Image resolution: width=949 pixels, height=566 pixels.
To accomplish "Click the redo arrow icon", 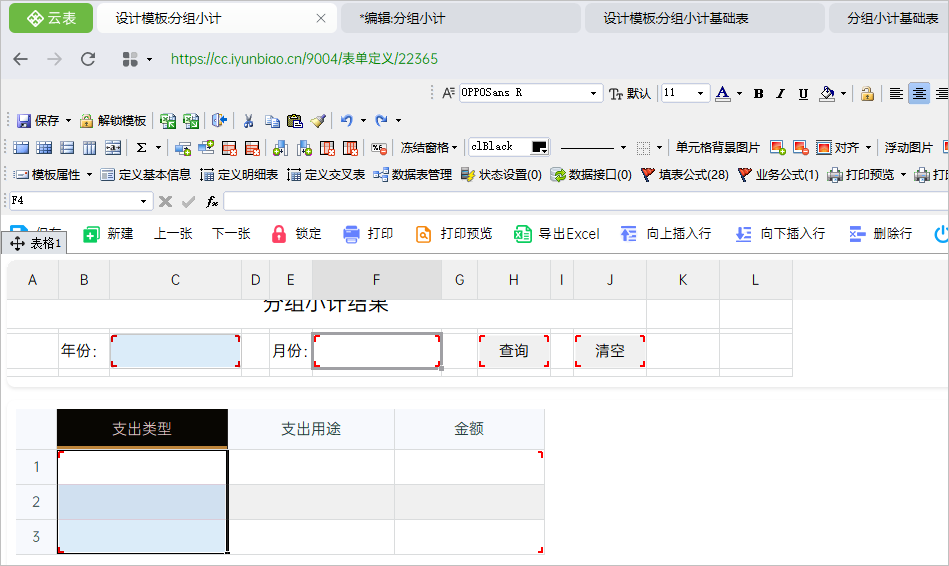I will coord(381,120).
